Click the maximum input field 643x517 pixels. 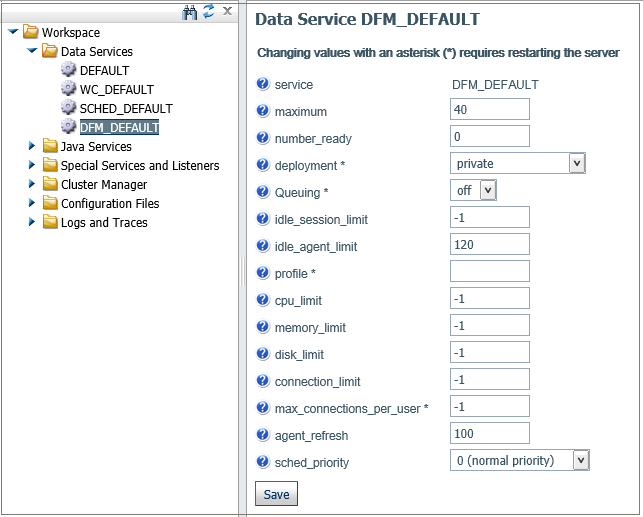[x=490, y=109]
